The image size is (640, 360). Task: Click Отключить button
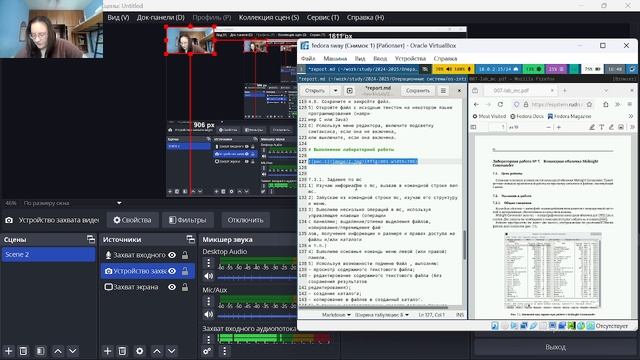[x=245, y=220]
